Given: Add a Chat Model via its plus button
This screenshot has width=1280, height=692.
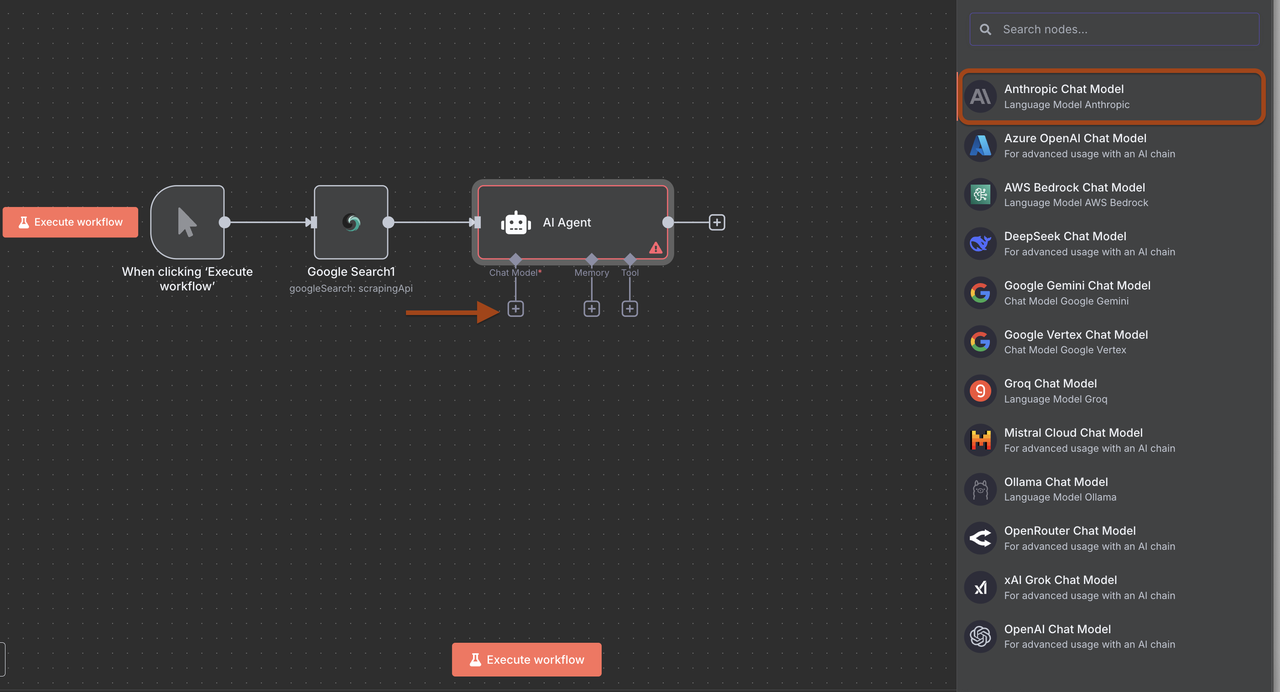Looking at the screenshot, I should pyautogui.click(x=515, y=309).
